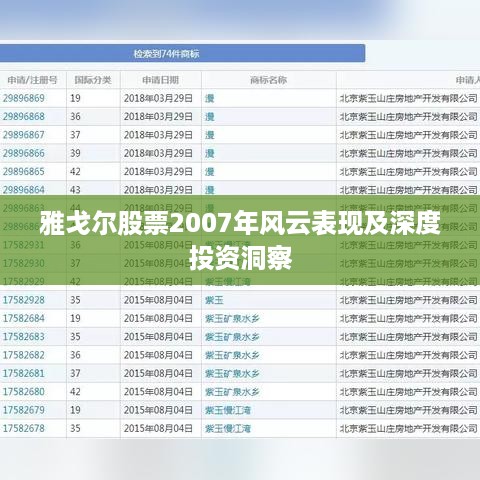Select date 2015年08月04日 in row 17582928
This screenshot has width=480, height=480.
tap(158, 300)
